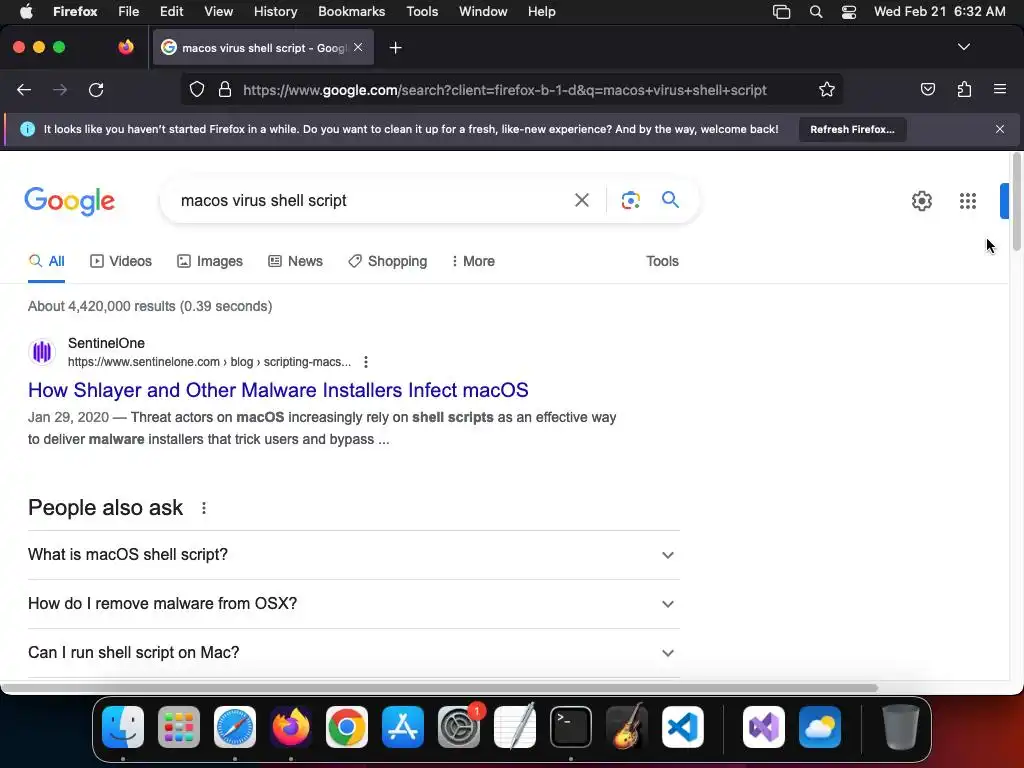Launch Finder from the dock
The image size is (1024, 768).
click(x=123, y=727)
